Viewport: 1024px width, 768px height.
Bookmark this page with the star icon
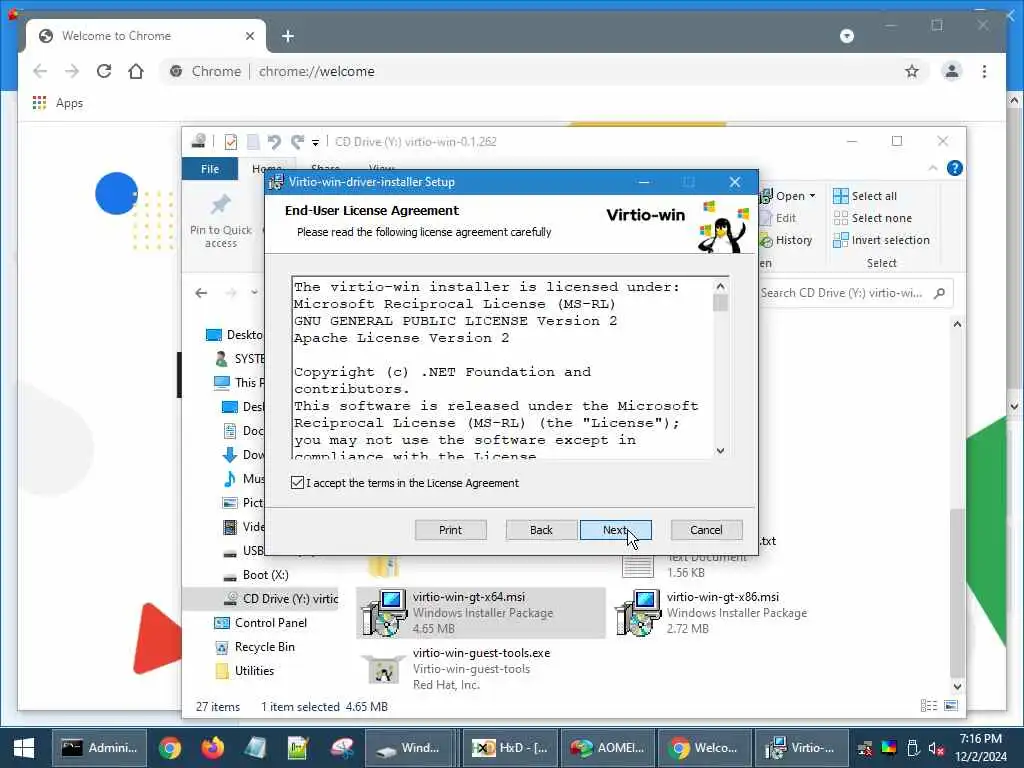912,71
